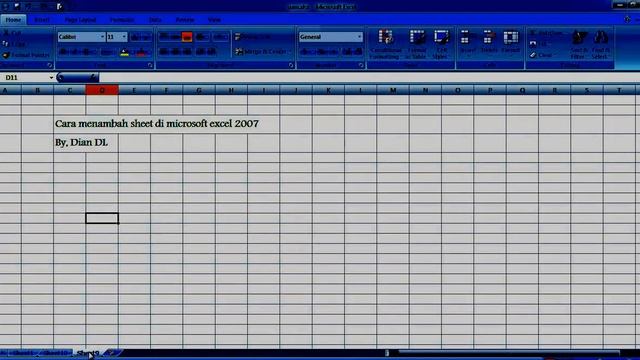Toggle Italic formatting
640x360 pixels.
pyautogui.click(x=76, y=52)
